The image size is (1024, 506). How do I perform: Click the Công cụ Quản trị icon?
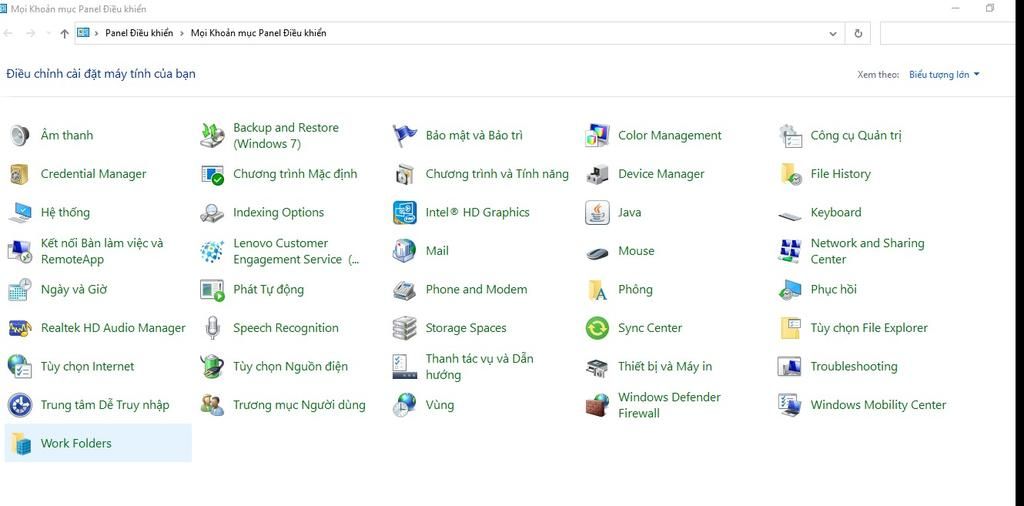click(x=790, y=135)
